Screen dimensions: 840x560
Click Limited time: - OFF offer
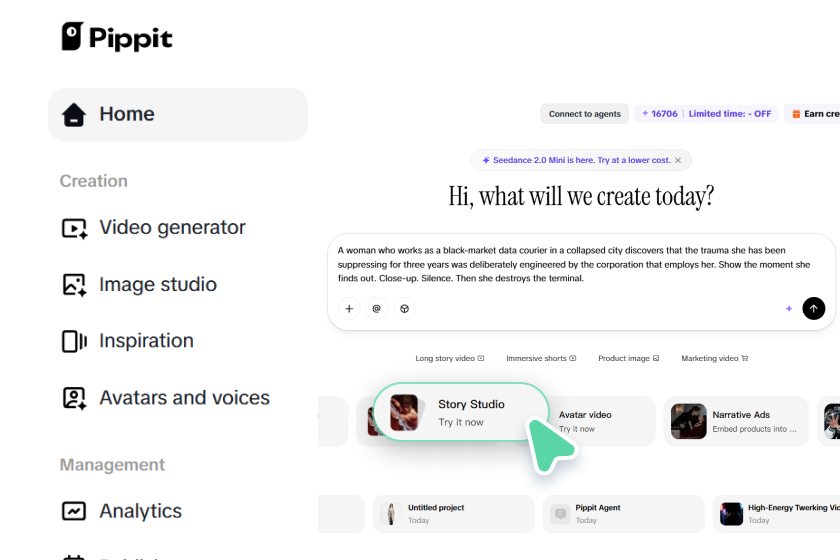pyautogui.click(x=730, y=114)
